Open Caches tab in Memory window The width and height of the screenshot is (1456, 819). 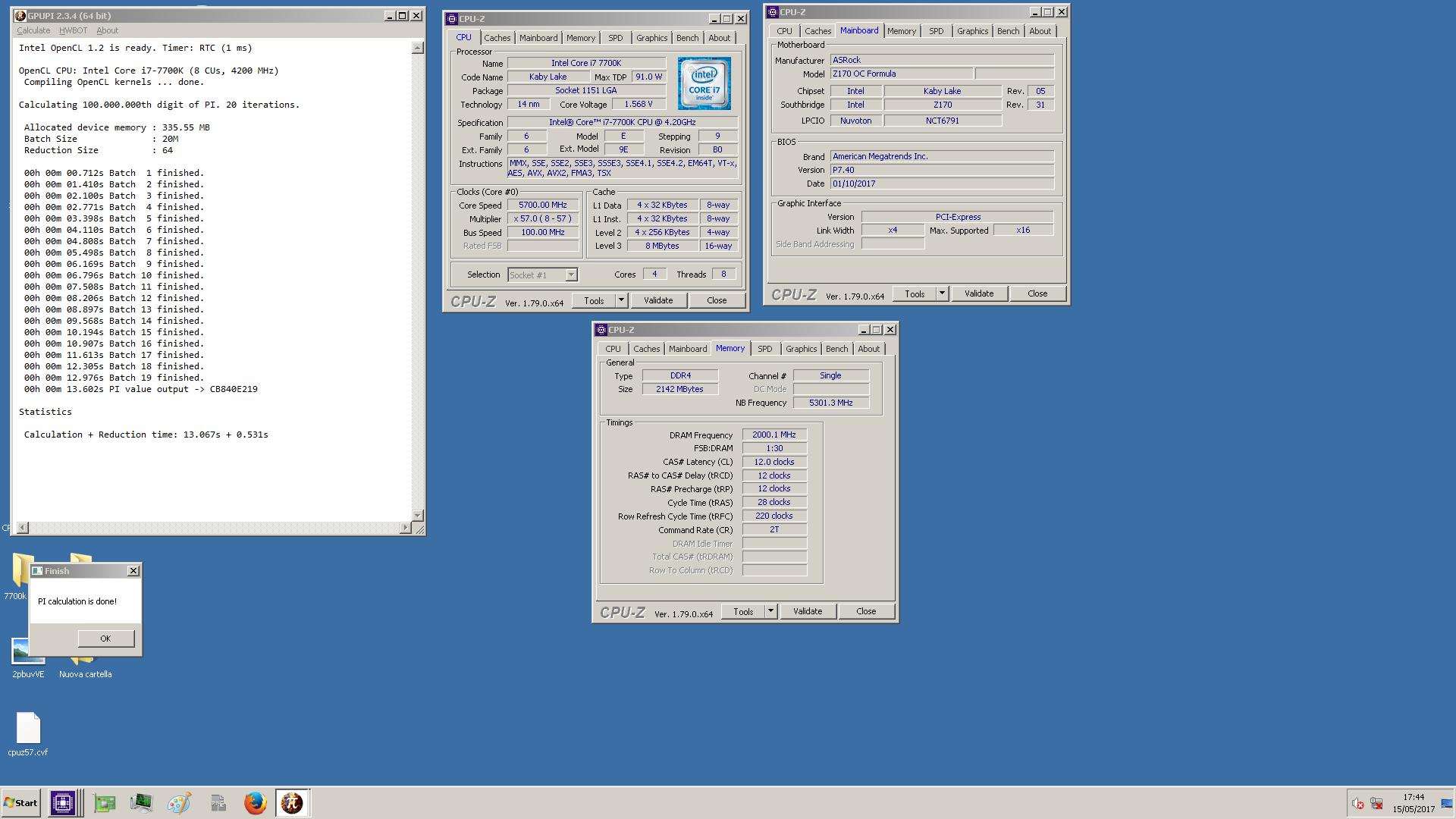(647, 349)
